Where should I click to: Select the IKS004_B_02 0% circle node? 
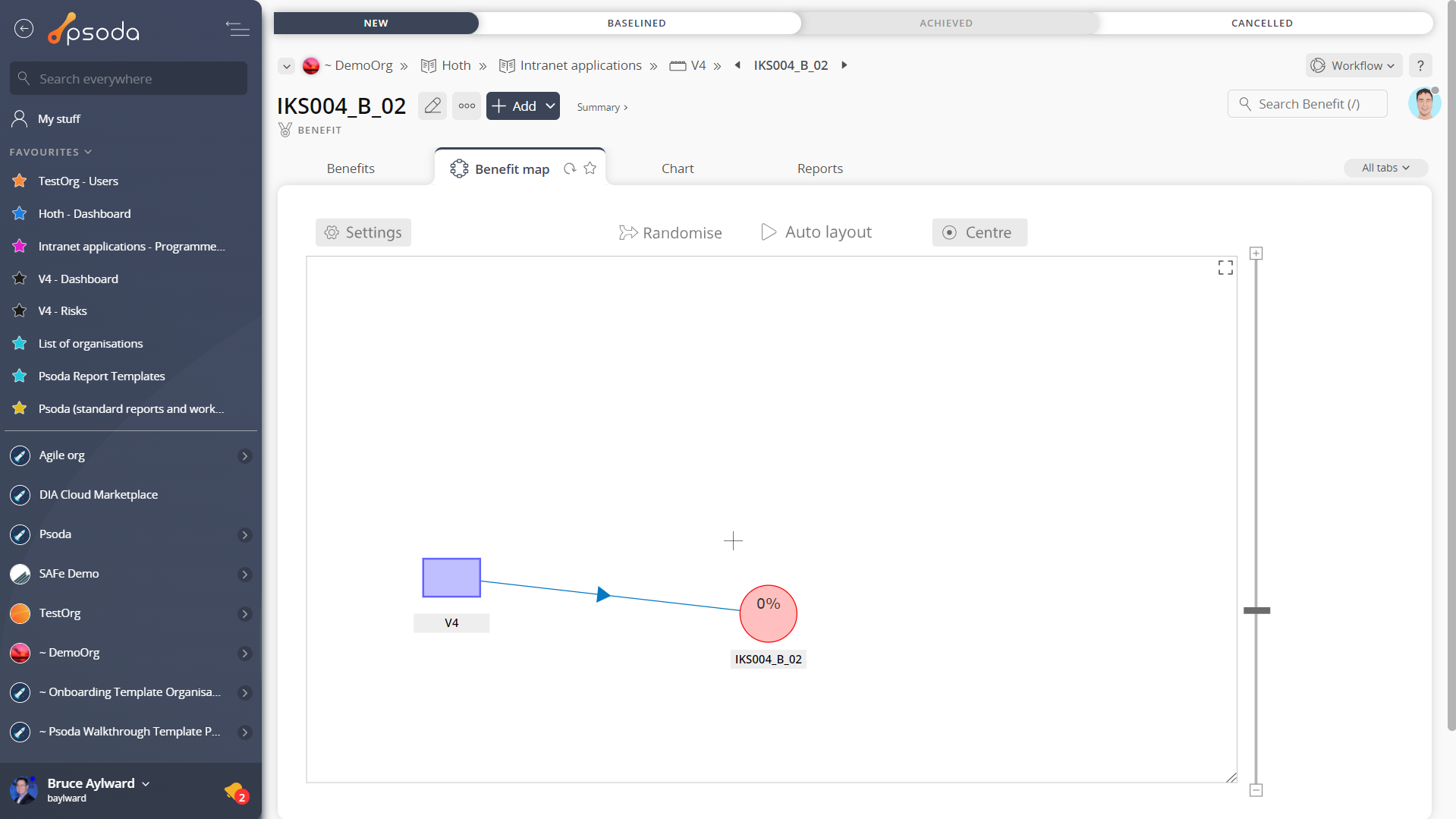pyautogui.click(x=769, y=613)
